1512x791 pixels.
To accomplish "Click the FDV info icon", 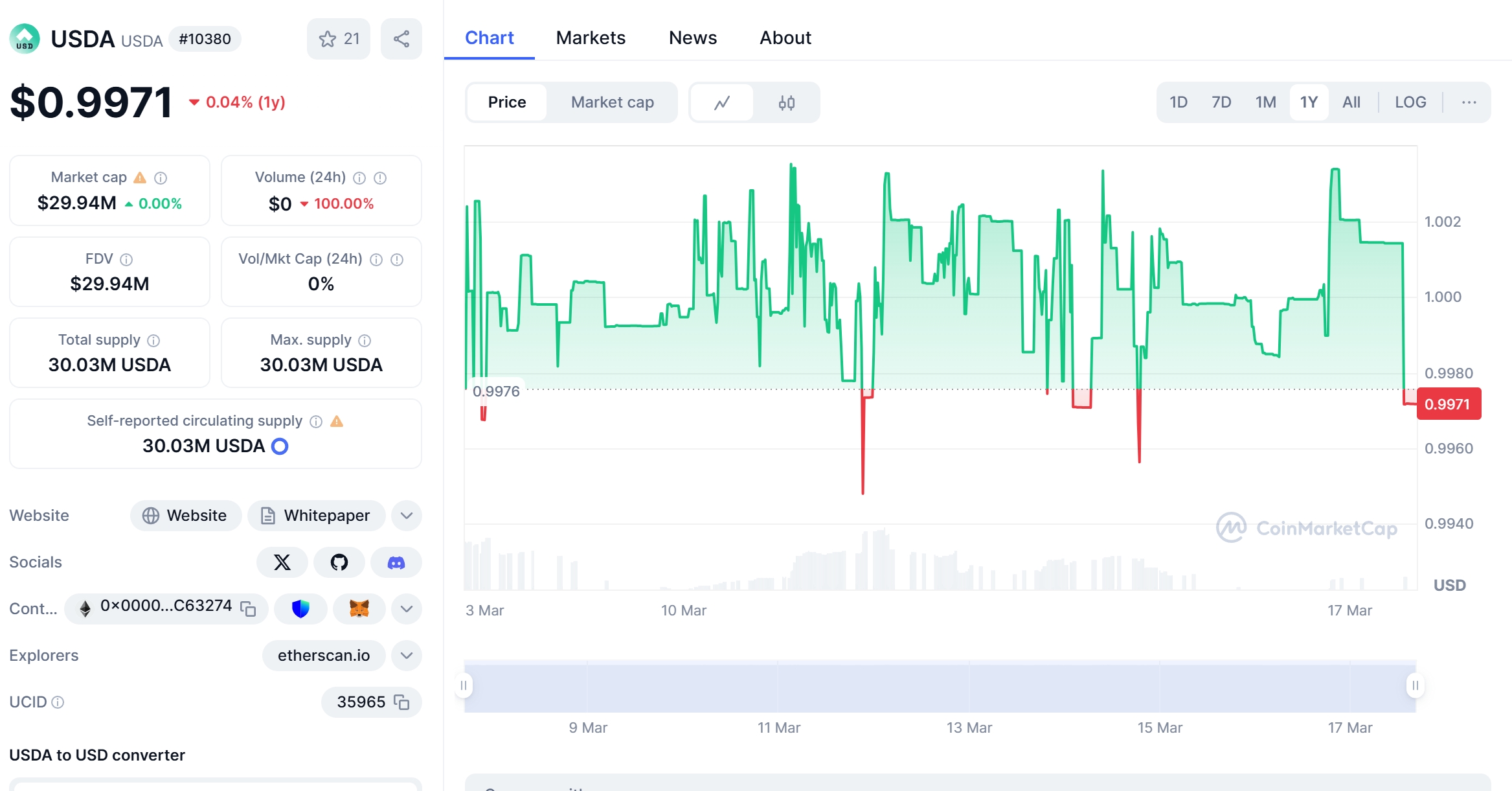I will (x=126, y=259).
